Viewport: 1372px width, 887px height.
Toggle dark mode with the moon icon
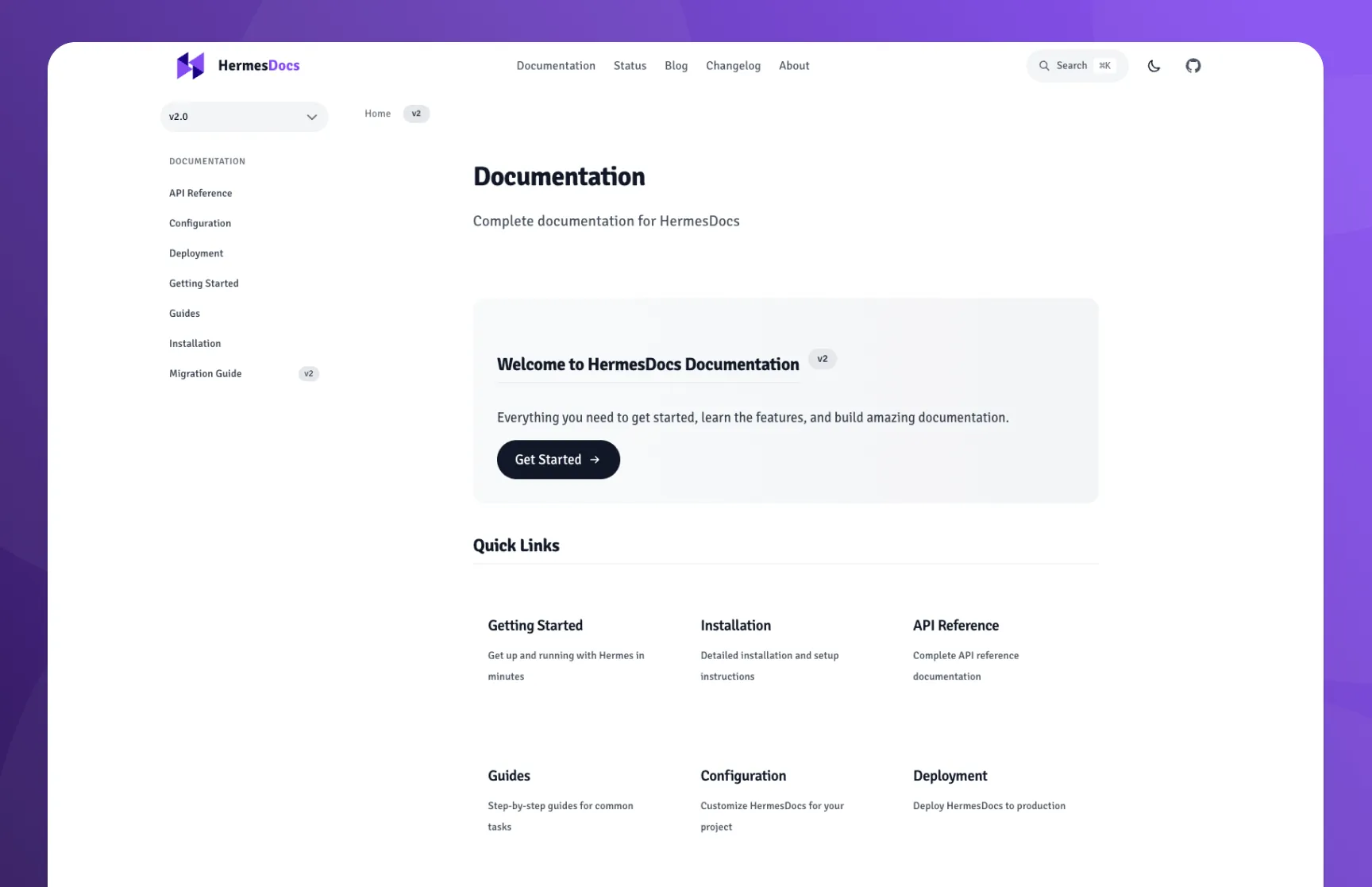point(1154,66)
